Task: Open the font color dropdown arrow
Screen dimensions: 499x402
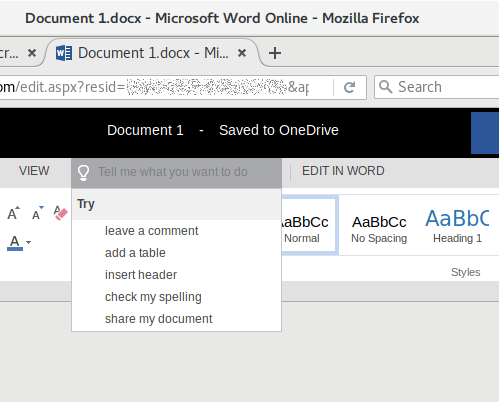Action: click(29, 242)
